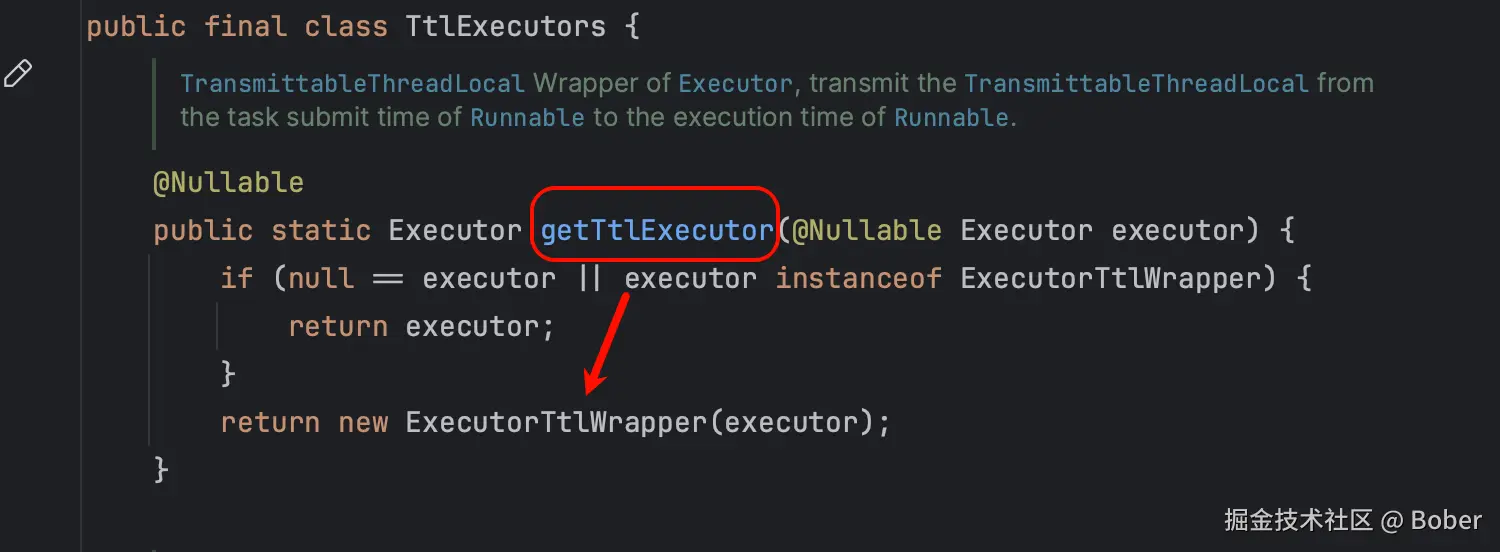Click the first Runnable doc link
1500x552 pixels.
tap(527, 118)
